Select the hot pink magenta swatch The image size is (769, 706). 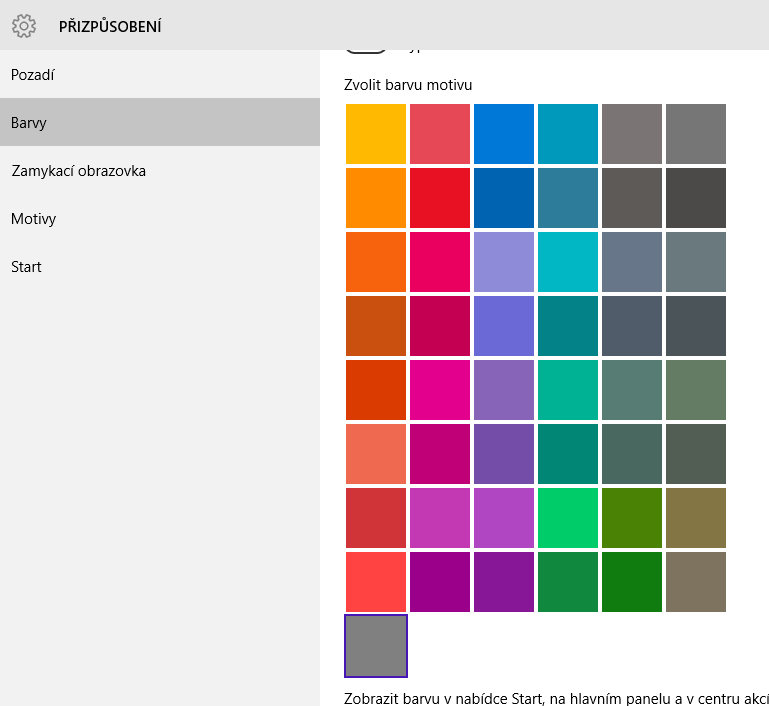pos(440,390)
